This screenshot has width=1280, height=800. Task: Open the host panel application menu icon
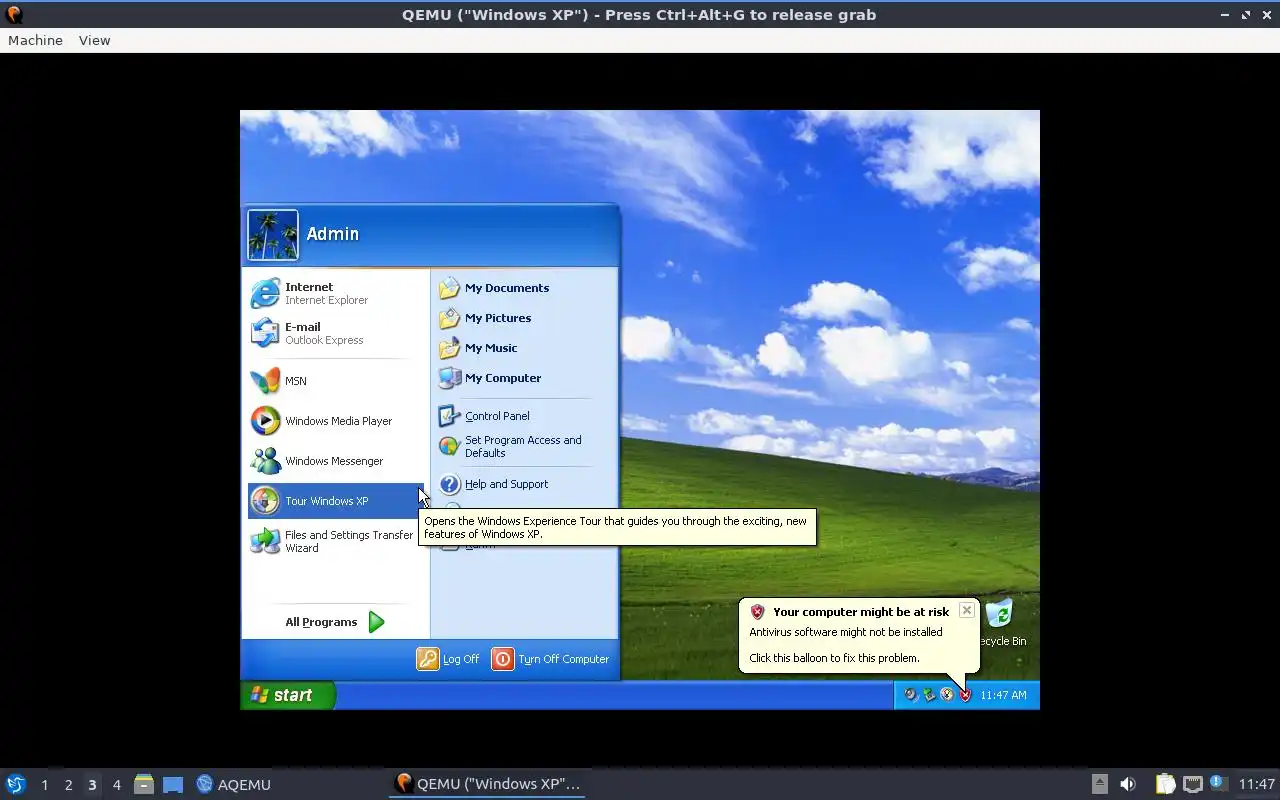pos(16,784)
